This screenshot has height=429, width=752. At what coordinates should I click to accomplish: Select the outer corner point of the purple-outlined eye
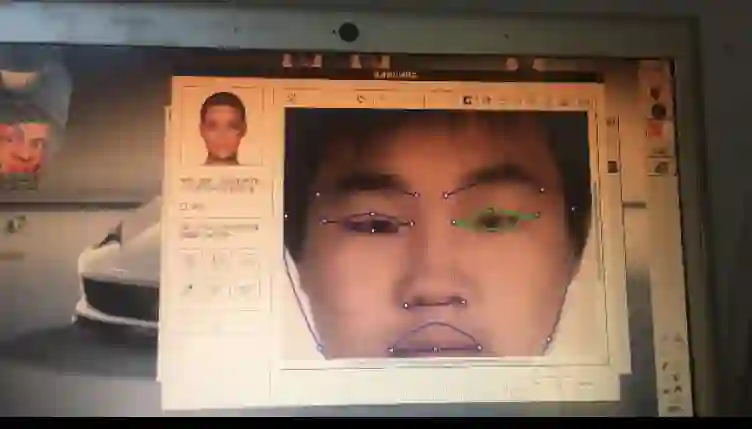(x=324, y=222)
